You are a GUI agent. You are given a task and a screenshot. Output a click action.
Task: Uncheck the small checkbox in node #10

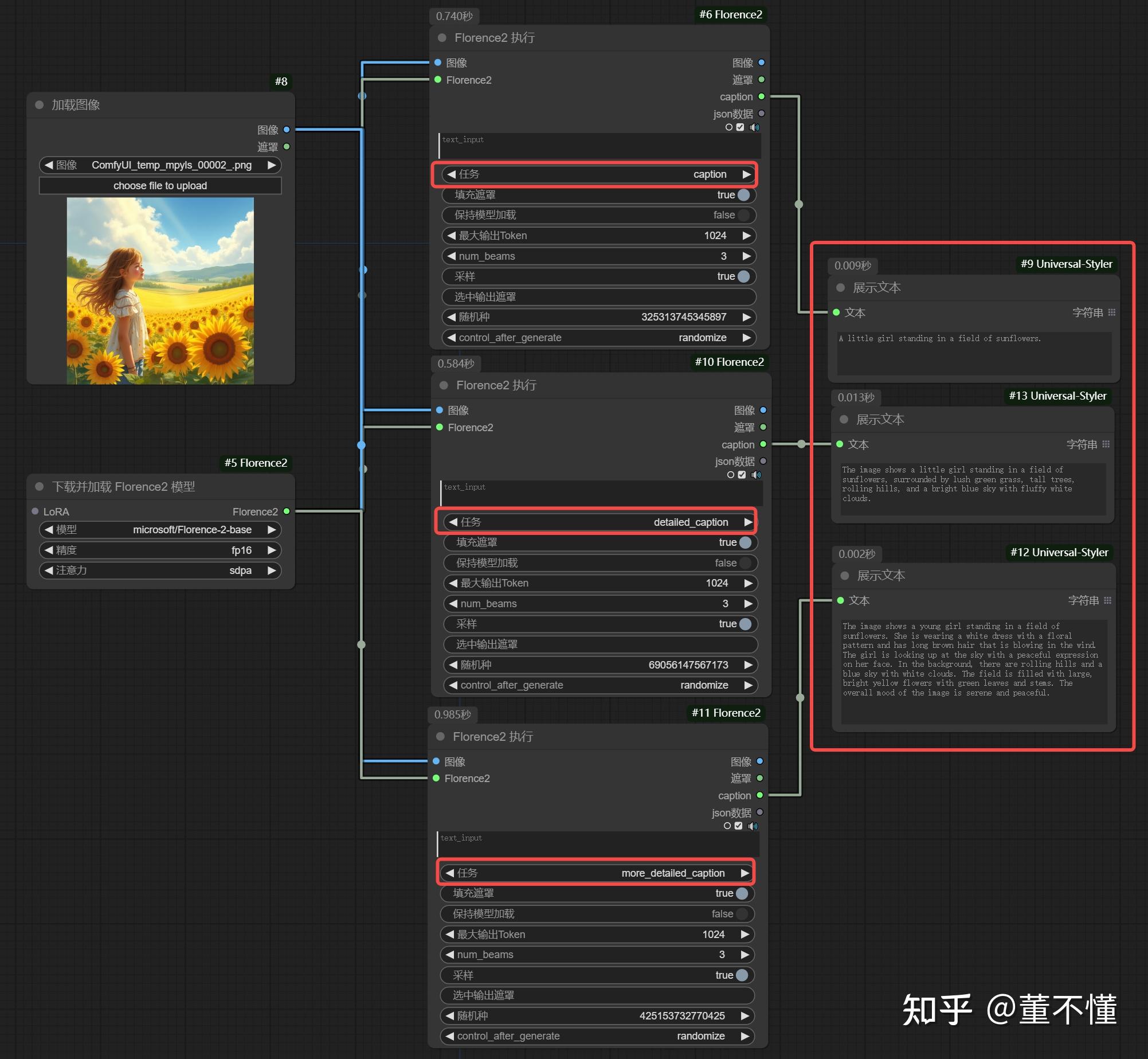[x=742, y=475]
